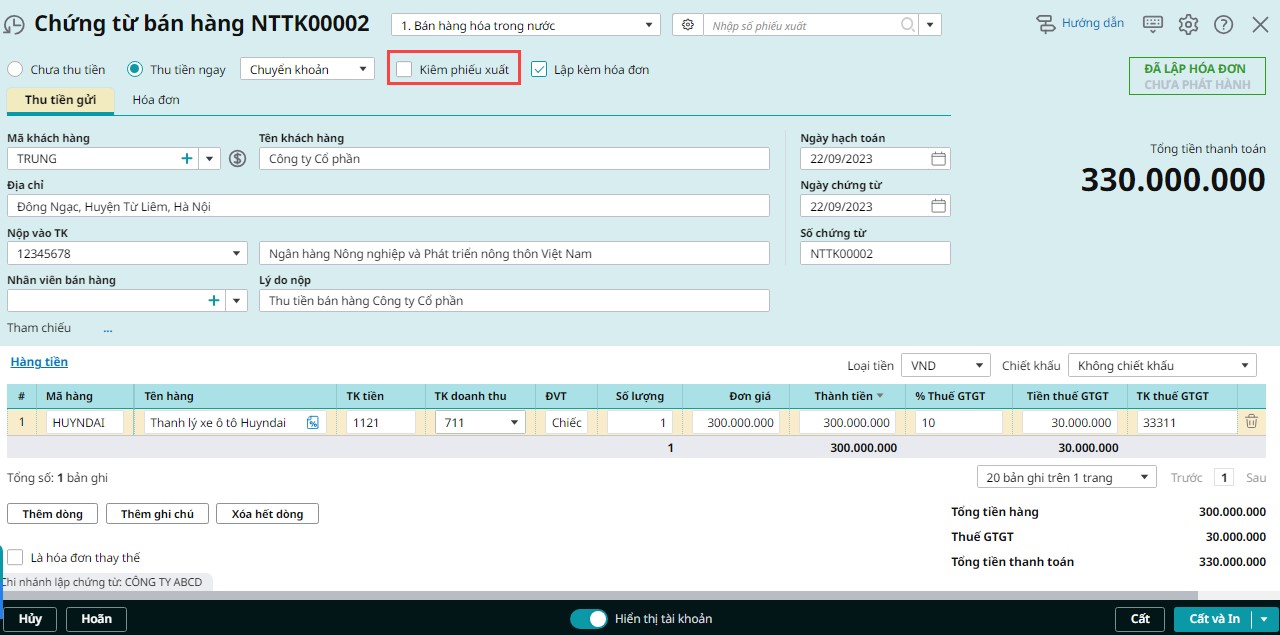Image resolution: width=1280 pixels, height=635 pixels.
Task: Tick the Kiêm phiếu xuất checkbox
Action: click(404, 69)
